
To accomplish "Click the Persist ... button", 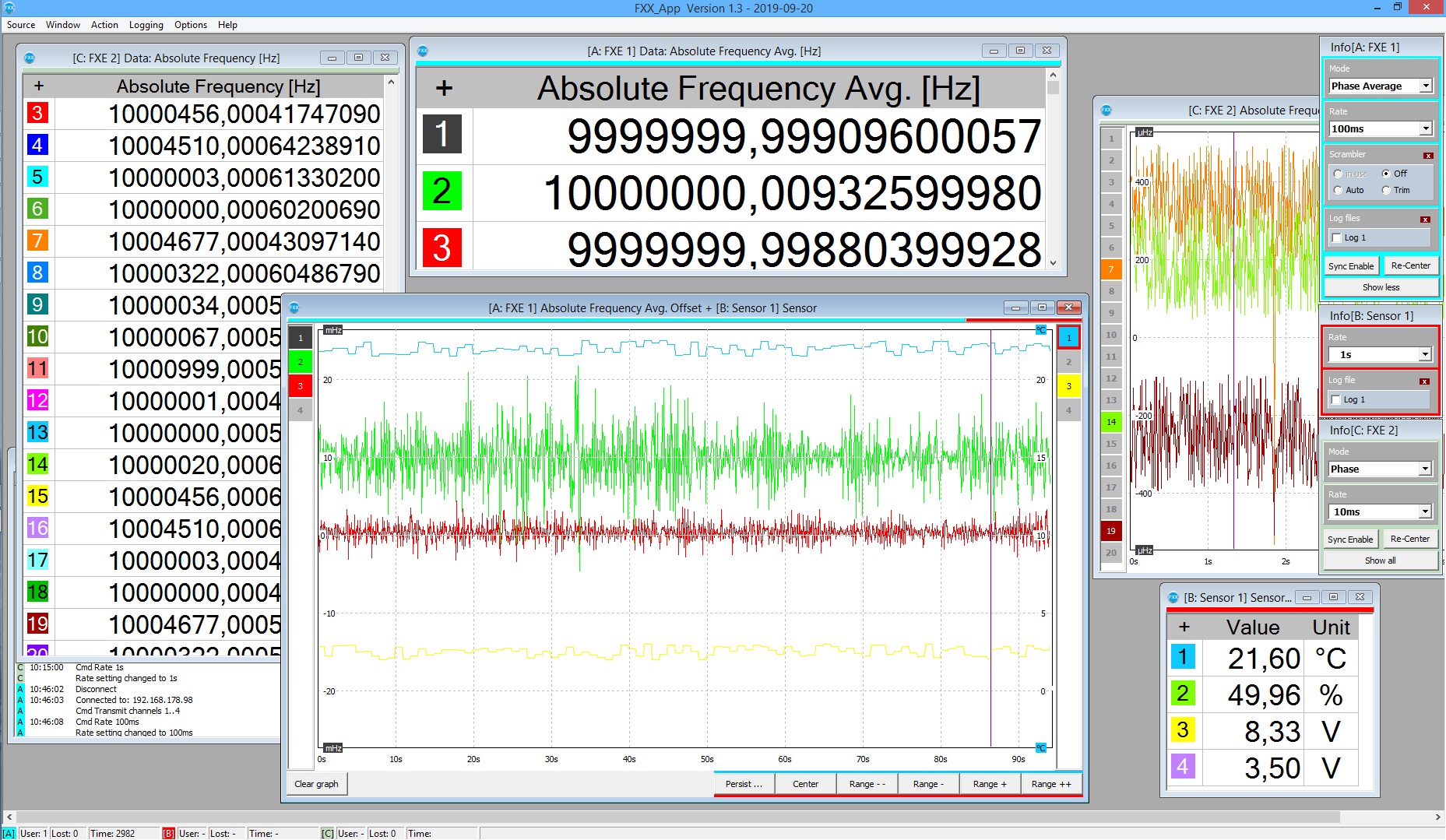I will [744, 784].
